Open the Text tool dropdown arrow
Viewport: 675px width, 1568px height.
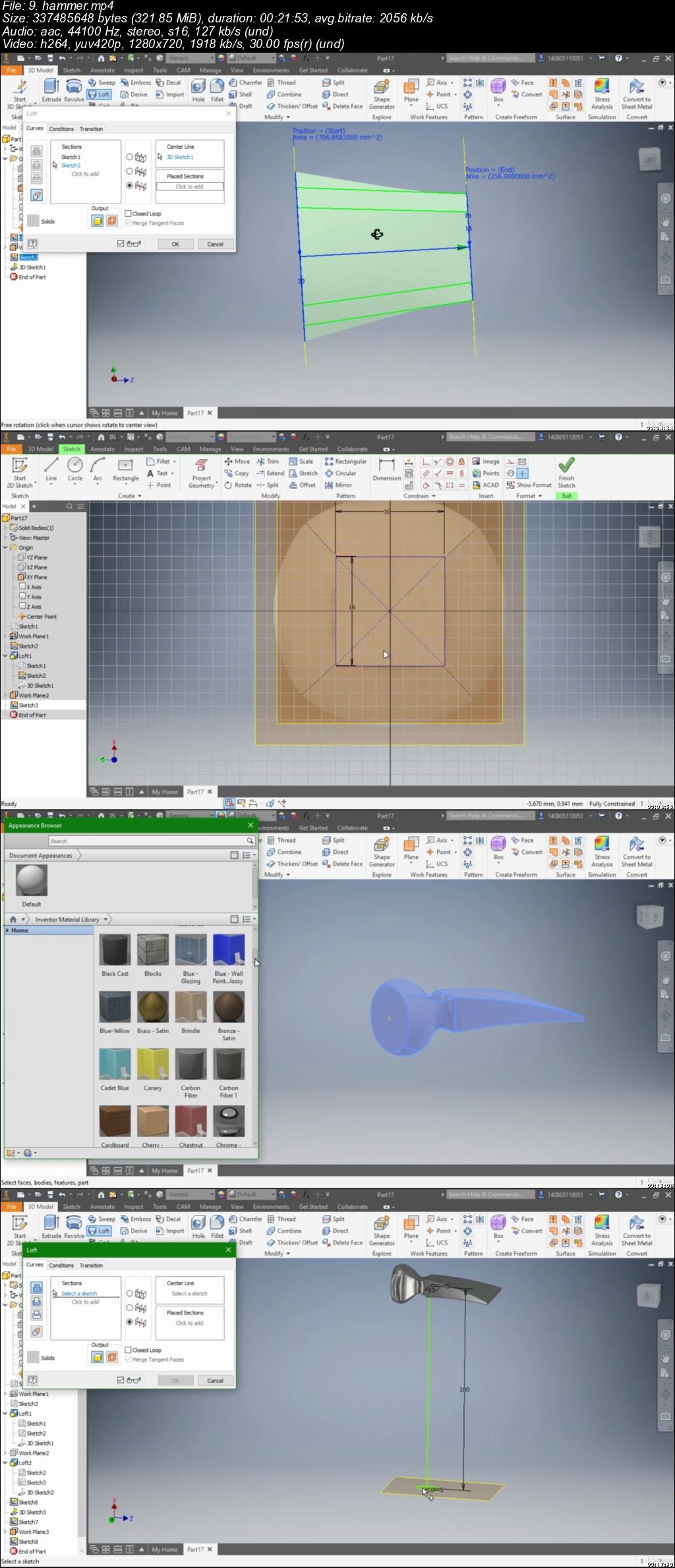pos(172,473)
